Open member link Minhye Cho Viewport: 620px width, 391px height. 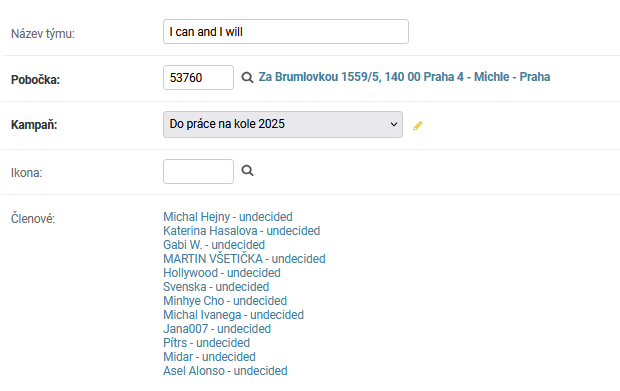[225, 301]
